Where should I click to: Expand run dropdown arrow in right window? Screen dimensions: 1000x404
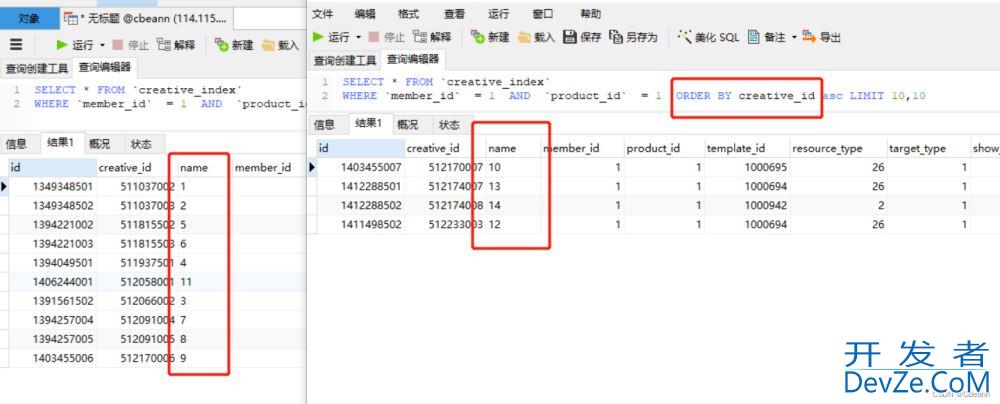(358, 37)
